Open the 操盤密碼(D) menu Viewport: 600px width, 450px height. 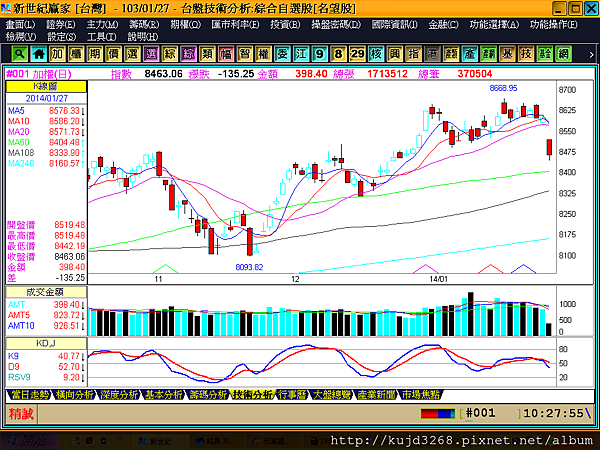point(336,24)
